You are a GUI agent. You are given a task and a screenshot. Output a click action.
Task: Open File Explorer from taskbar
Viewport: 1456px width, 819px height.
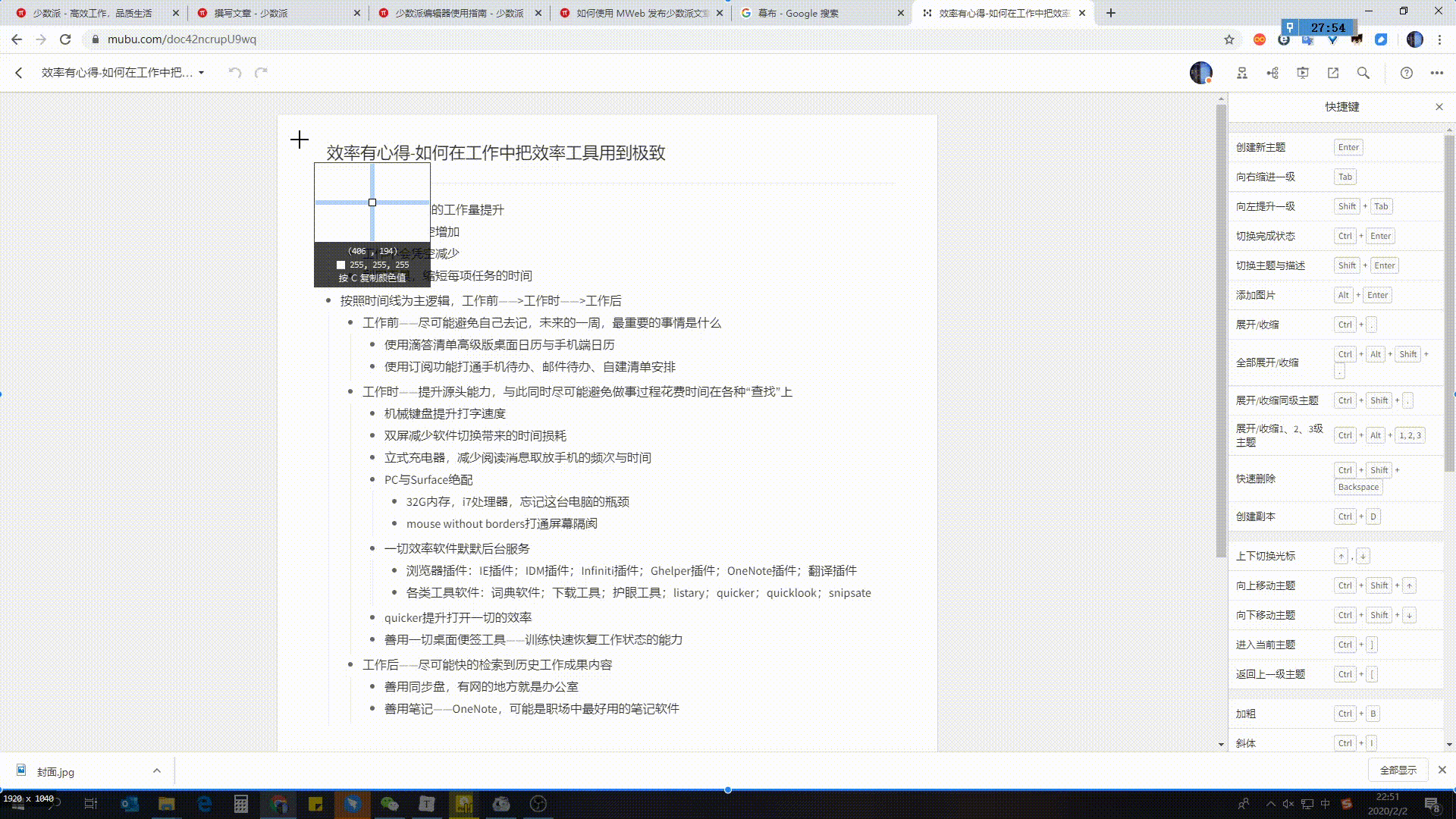[x=167, y=804]
